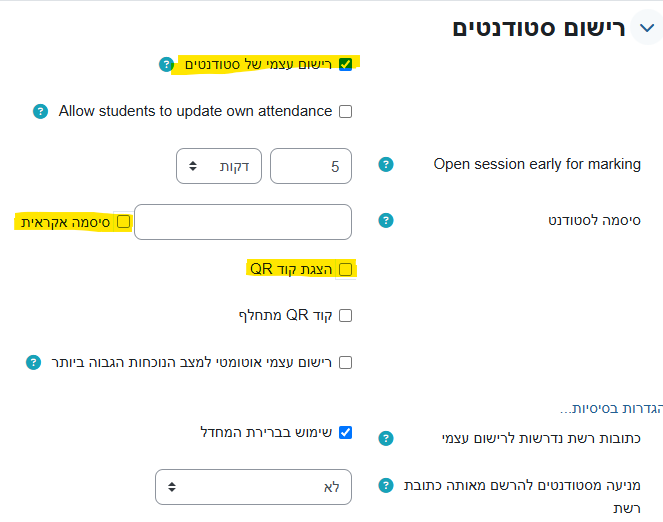663x522 pixels.
Task: Enable רישום עצמי אוטומטי למצב הנוכחות checkbox
Action: point(346,362)
